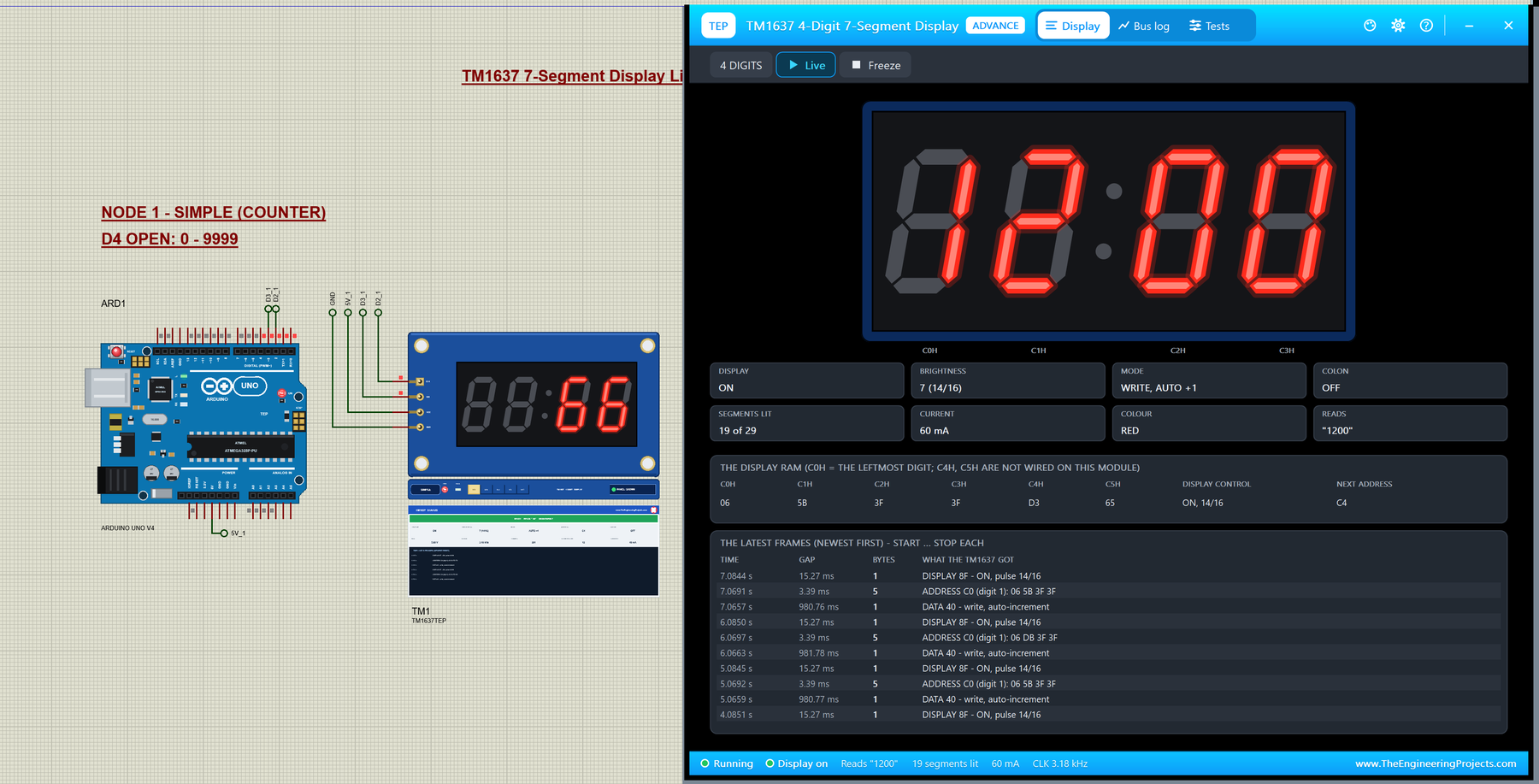Close the module status panel with red X
This screenshot has width=1539, height=784.
654,510
